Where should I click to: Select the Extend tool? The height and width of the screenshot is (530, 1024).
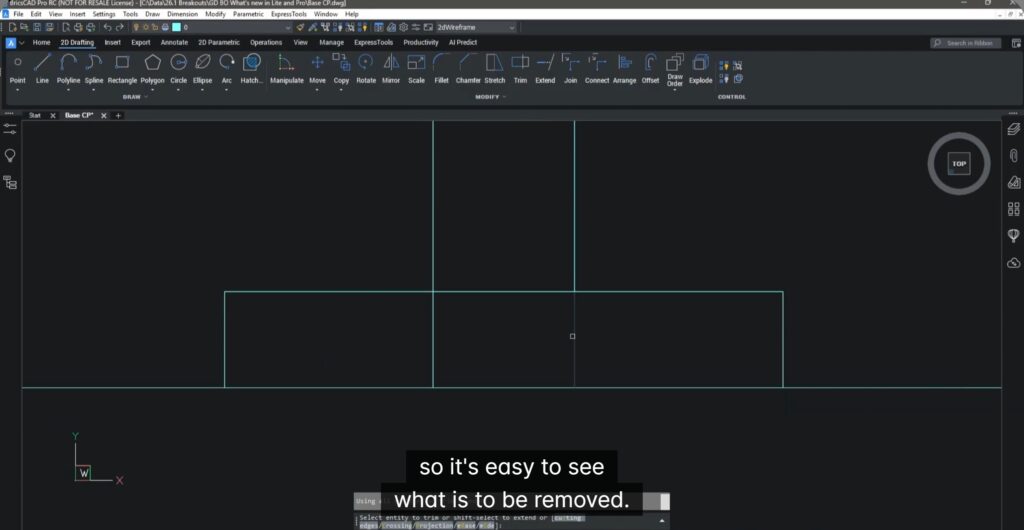click(545, 69)
